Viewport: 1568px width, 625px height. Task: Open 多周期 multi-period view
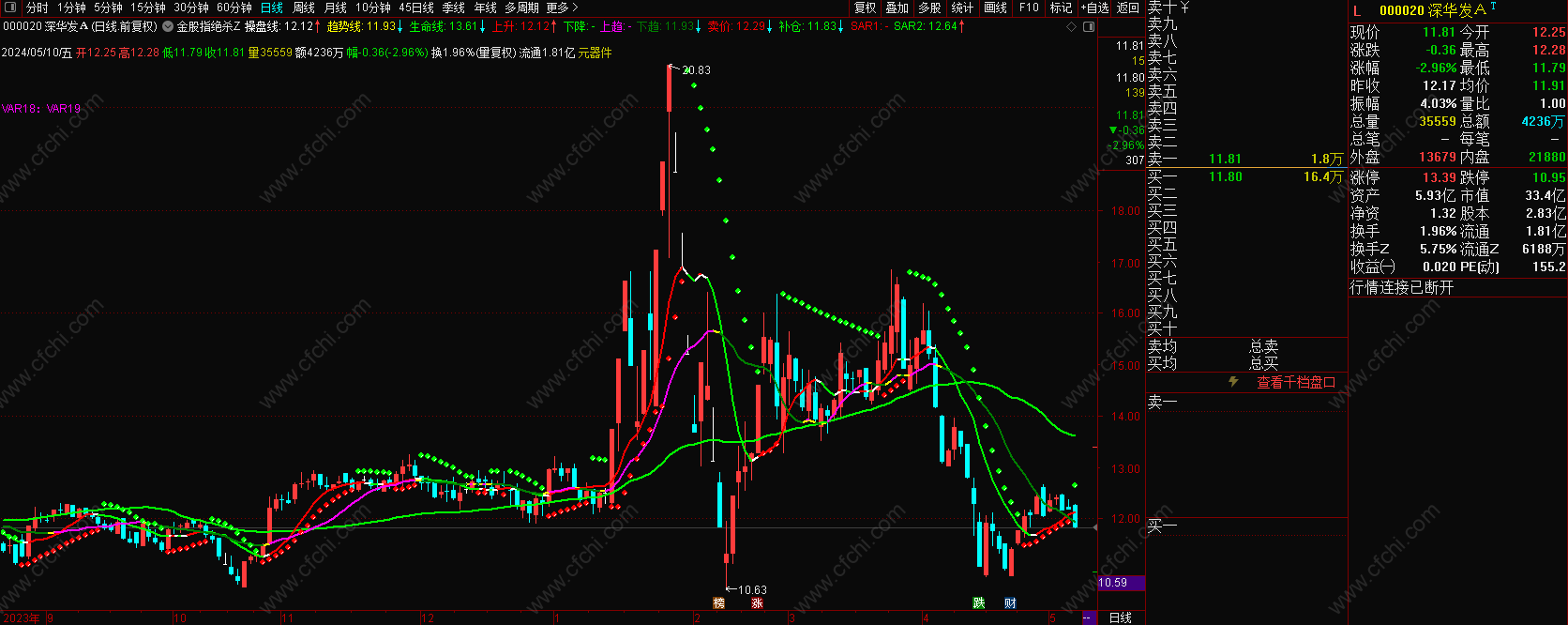[522, 8]
